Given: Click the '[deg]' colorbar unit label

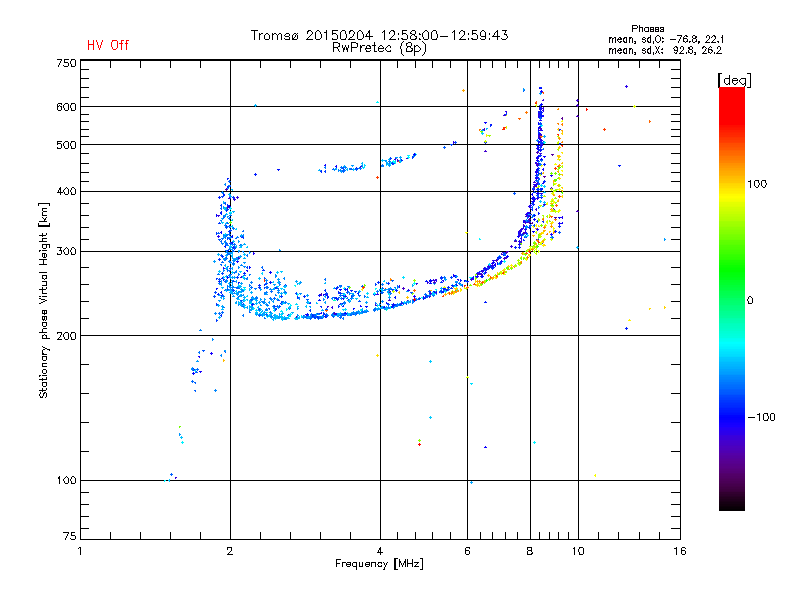Looking at the screenshot, I should tap(734, 80).
